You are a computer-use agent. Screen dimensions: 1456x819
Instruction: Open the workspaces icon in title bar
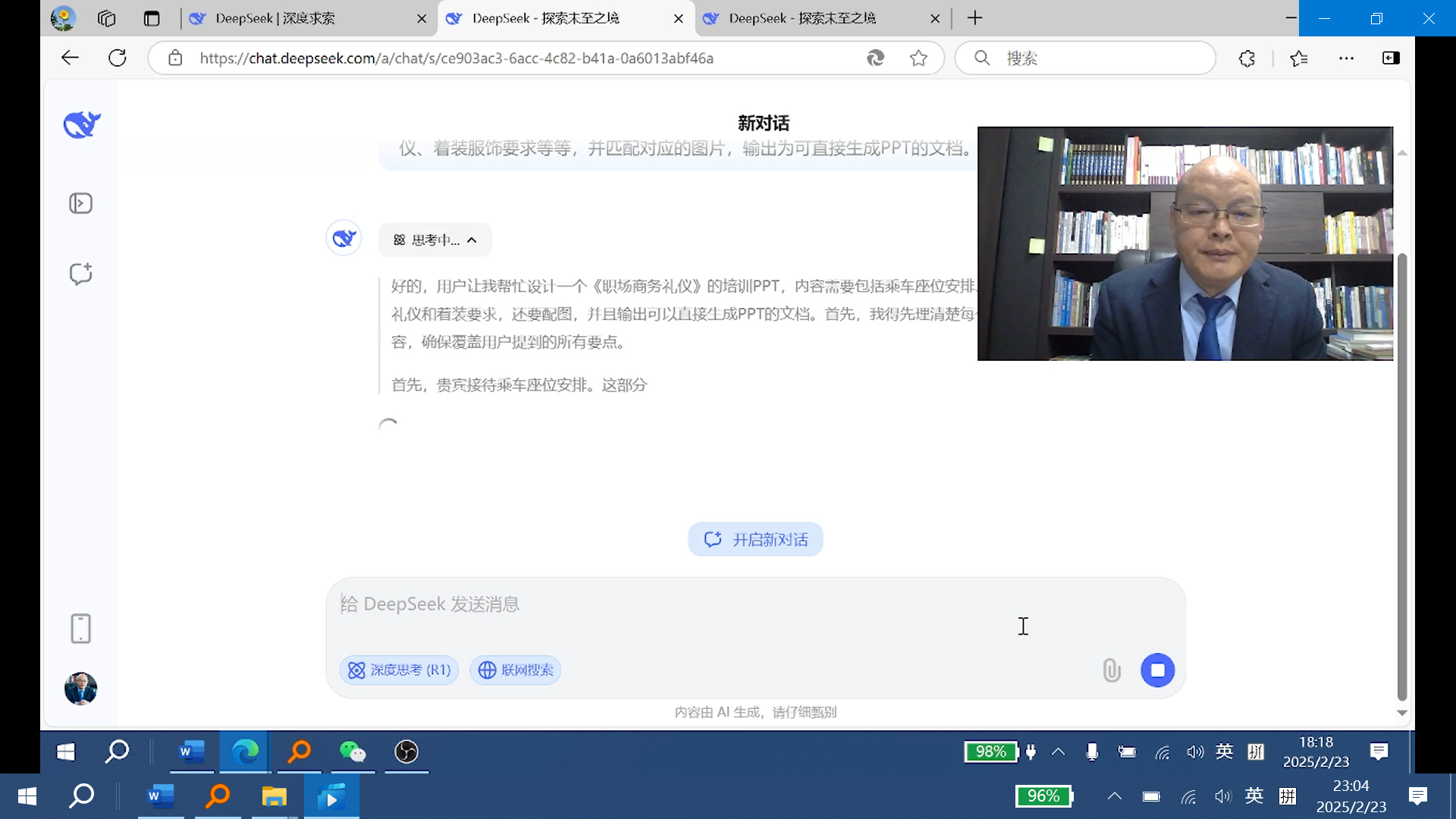107,18
